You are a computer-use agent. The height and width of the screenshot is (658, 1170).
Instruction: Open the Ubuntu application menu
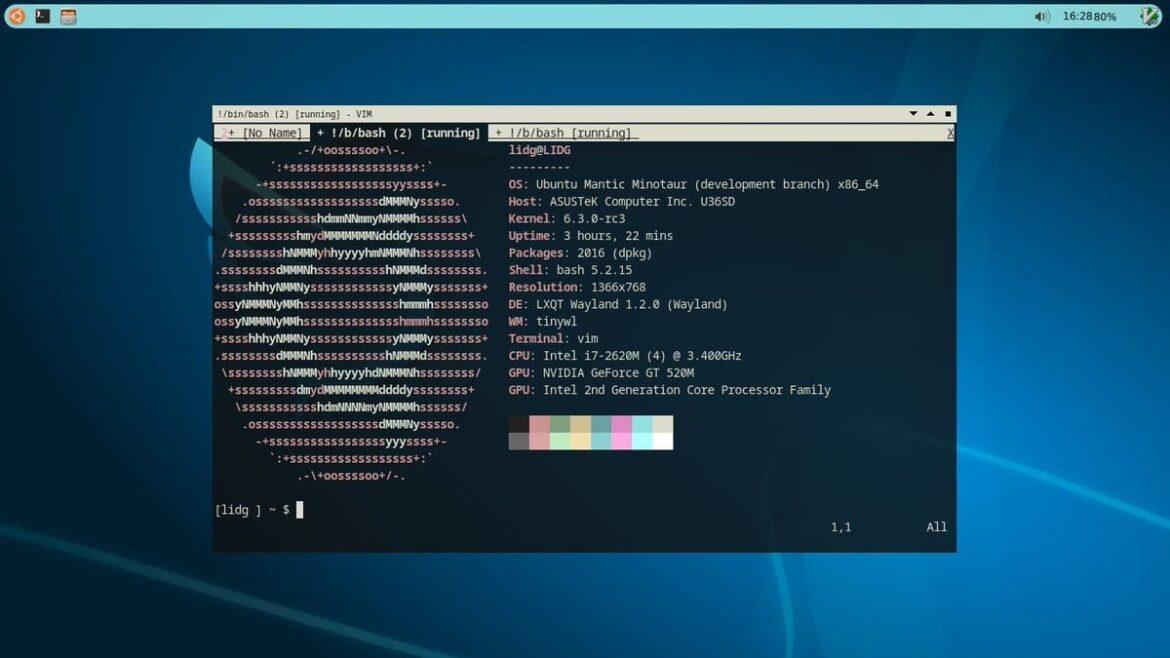click(x=17, y=16)
